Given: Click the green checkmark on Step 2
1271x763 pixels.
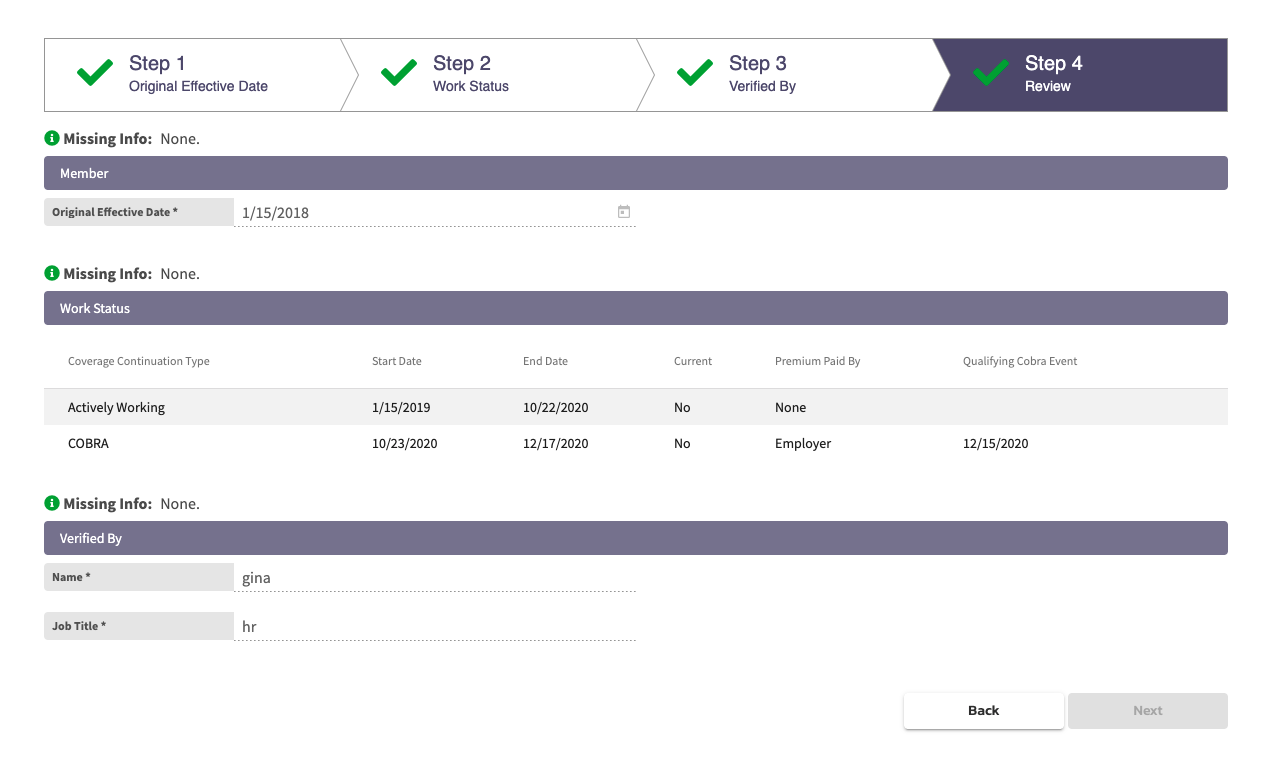Looking at the screenshot, I should tap(398, 72).
